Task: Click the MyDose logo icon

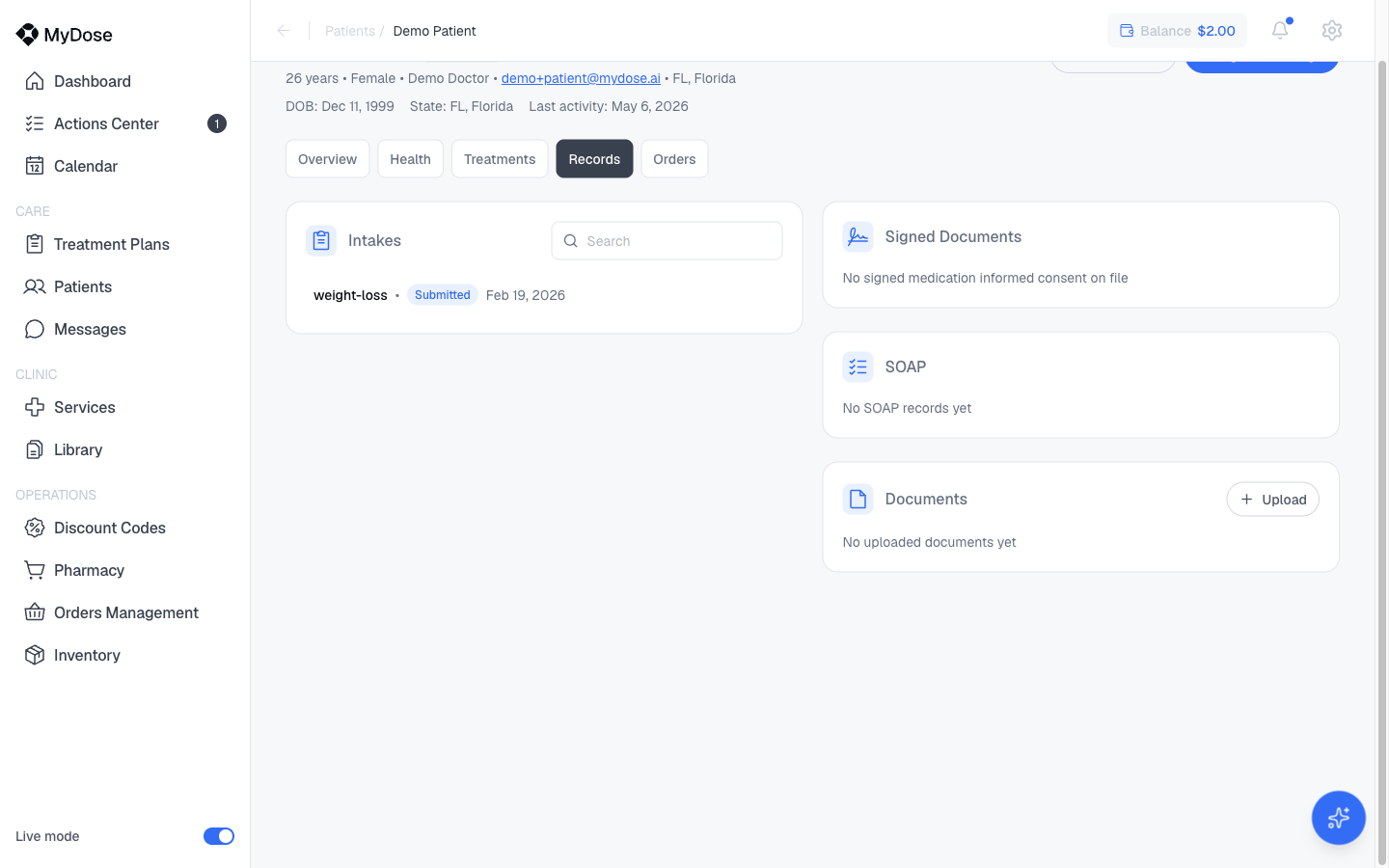Action: pyautogui.click(x=27, y=35)
